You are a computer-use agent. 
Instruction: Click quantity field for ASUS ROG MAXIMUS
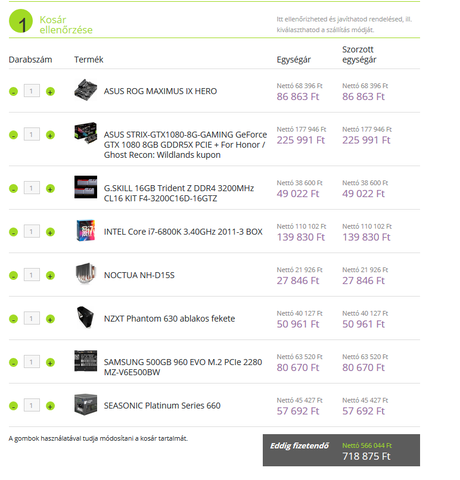pos(32,91)
